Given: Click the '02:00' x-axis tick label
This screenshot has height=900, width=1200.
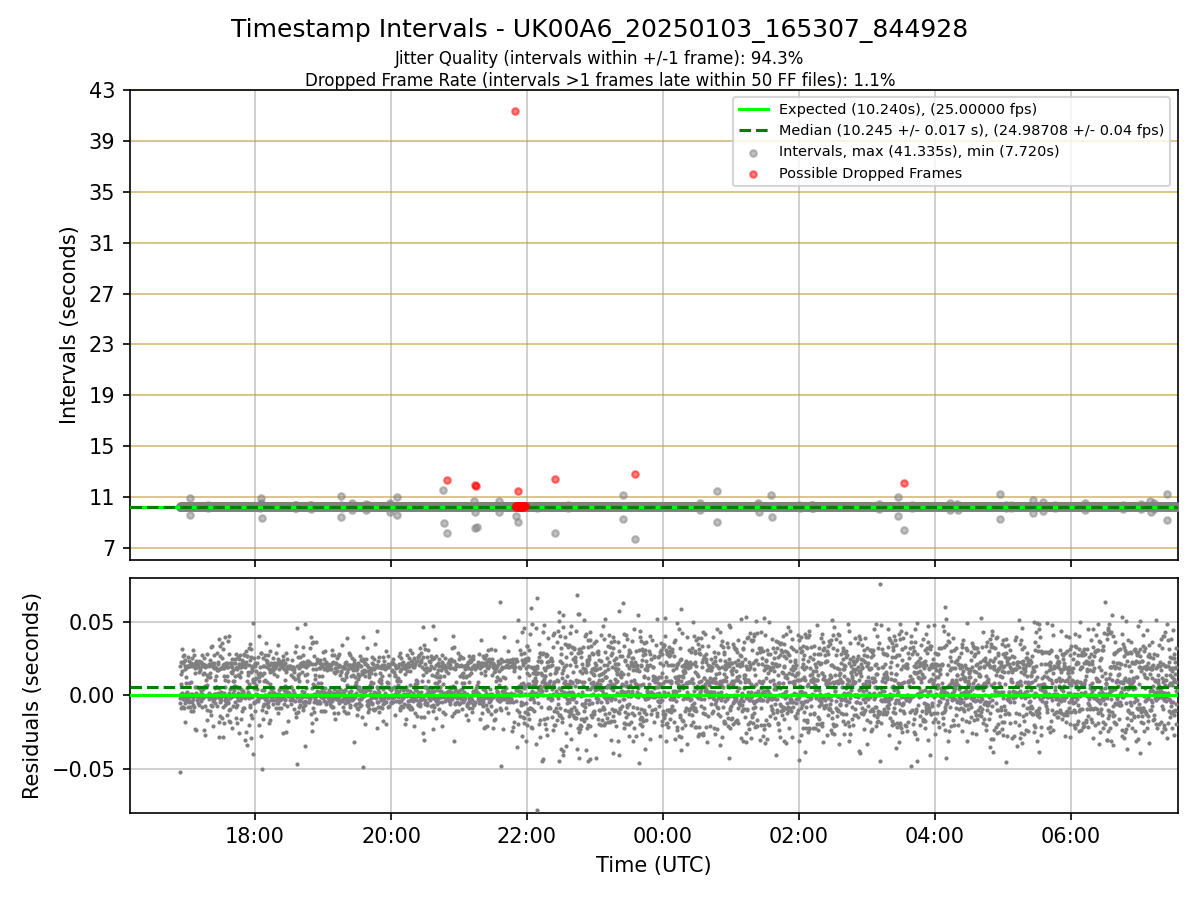Looking at the screenshot, I should 799,834.
